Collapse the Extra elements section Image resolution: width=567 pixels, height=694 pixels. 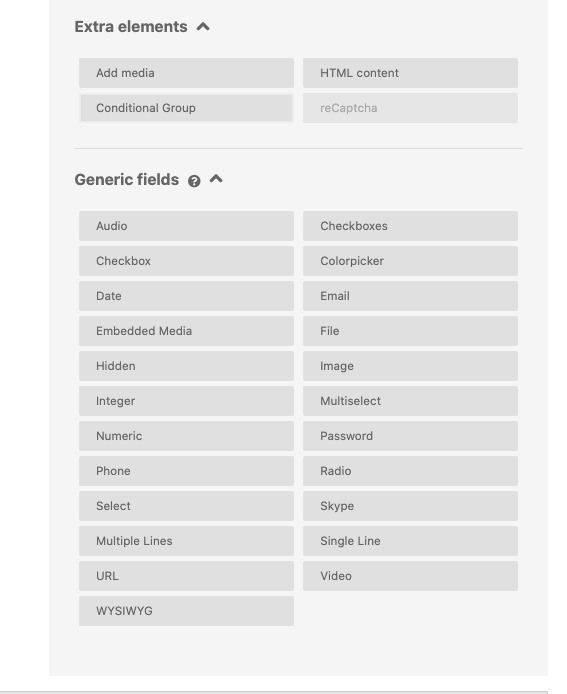click(203, 27)
